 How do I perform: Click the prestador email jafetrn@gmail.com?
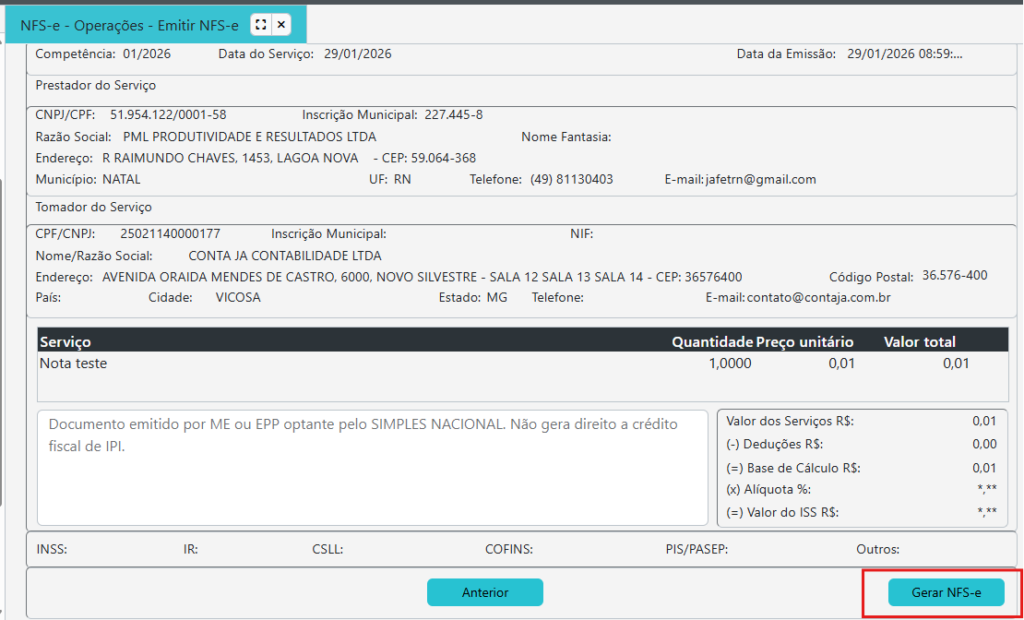[760, 180]
